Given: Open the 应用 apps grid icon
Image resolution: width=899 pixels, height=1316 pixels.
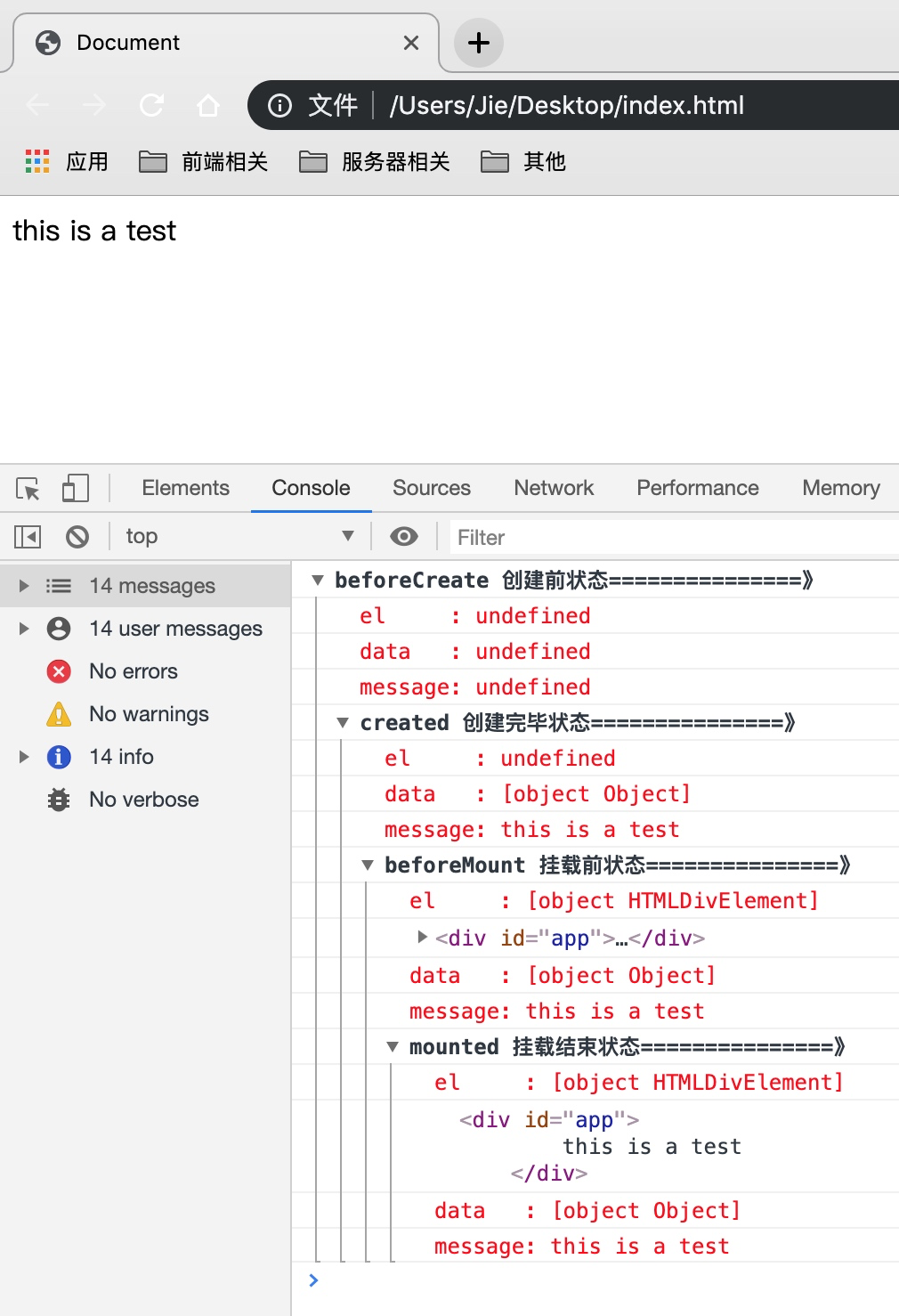Looking at the screenshot, I should pyautogui.click(x=37, y=161).
